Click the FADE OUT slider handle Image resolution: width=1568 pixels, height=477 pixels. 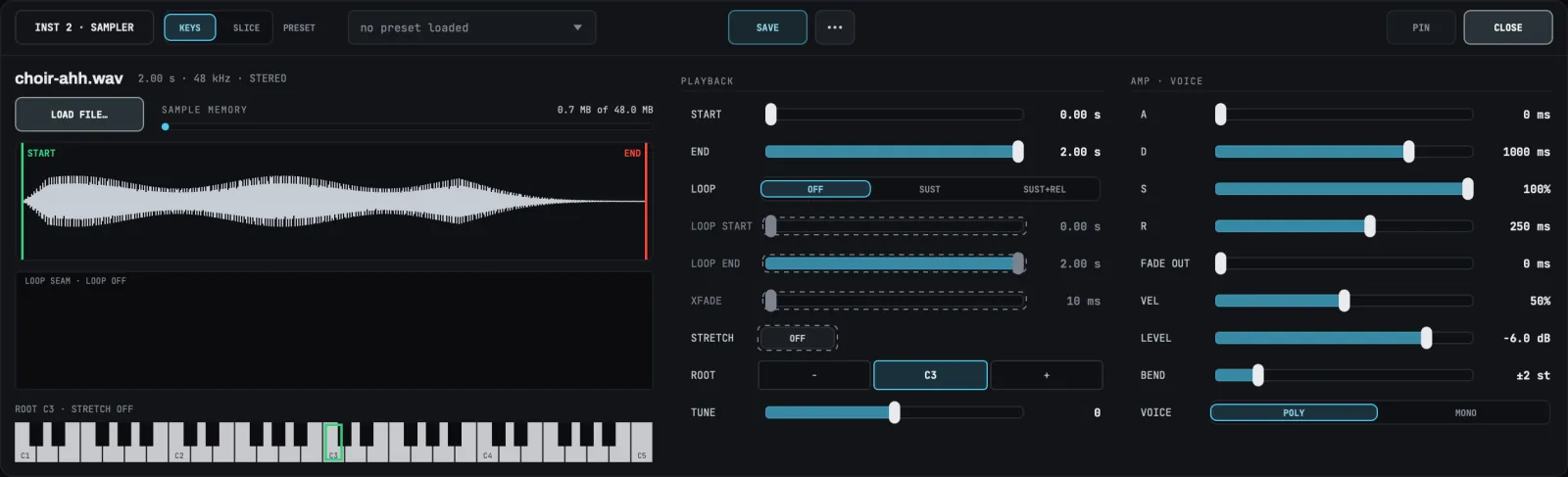[x=1221, y=263]
